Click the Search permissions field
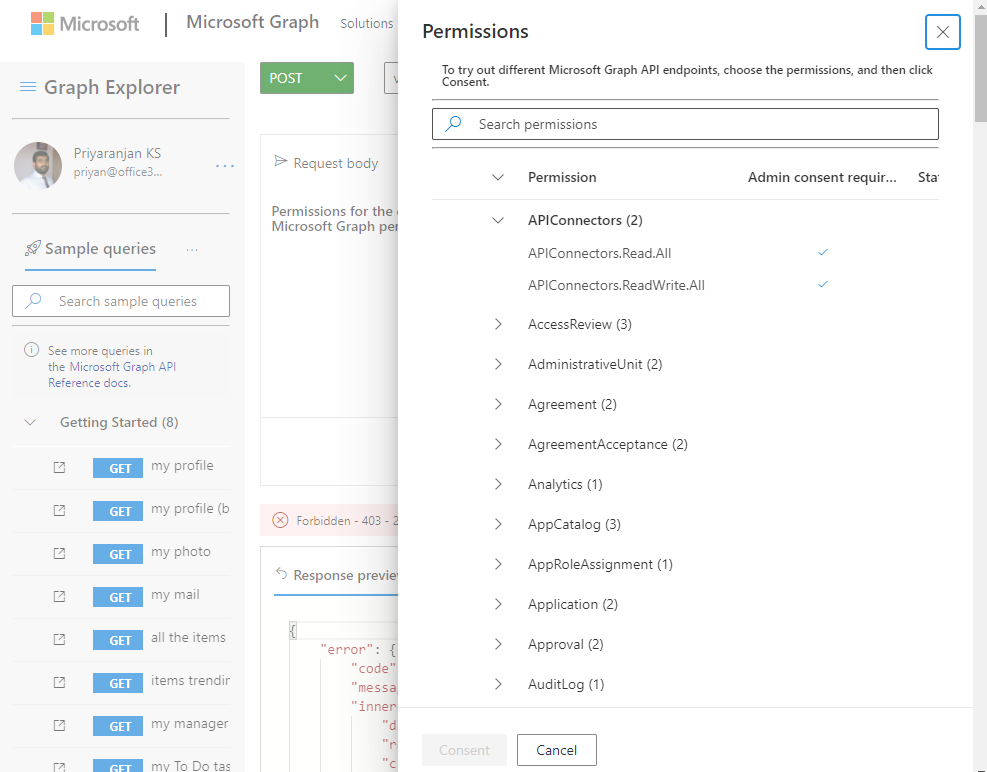 coord(685,124)
